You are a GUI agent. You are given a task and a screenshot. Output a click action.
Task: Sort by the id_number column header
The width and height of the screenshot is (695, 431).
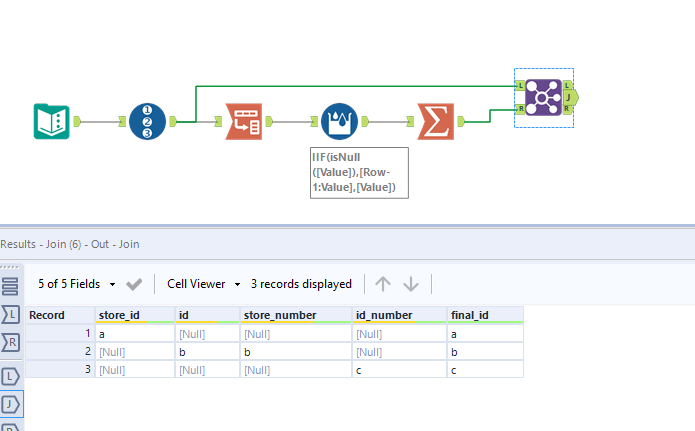(399, 315)
